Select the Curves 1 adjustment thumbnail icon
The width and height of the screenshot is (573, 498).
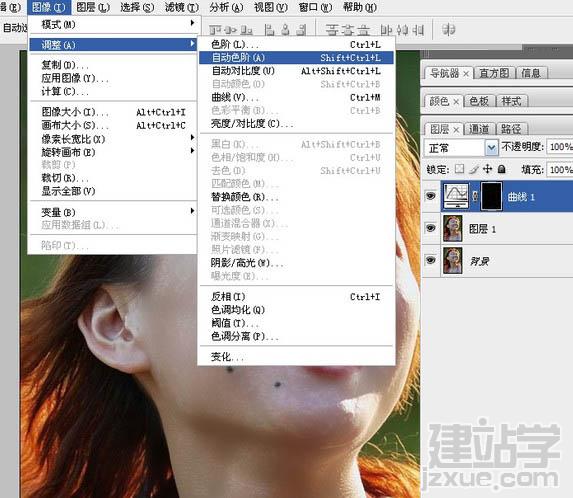456,196
